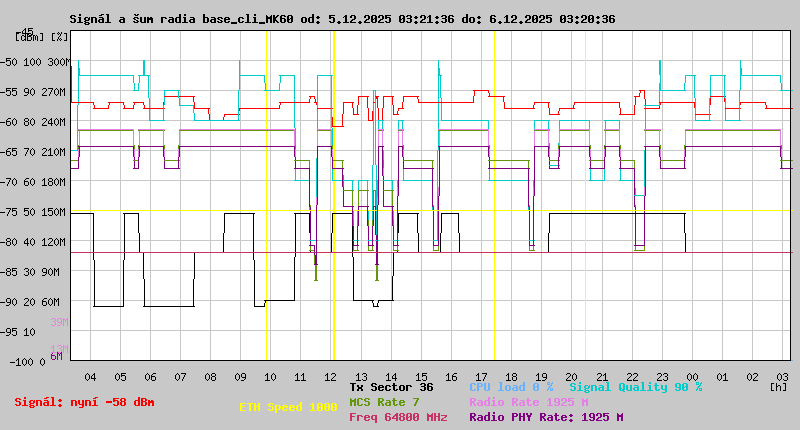Click the 'Radio PHY Rate: 1925 M' label
This screenshot has width=800, height=430.
(x=545, y=417)
